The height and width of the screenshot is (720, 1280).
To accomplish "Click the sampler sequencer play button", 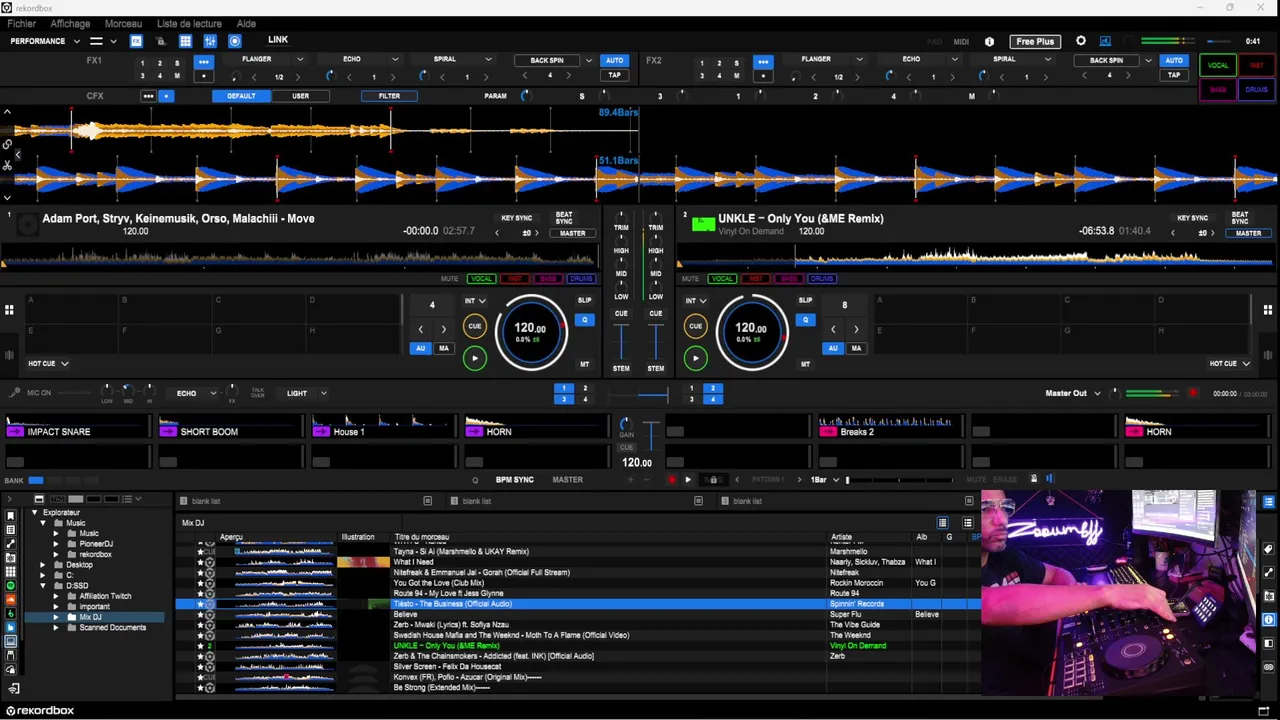I will pos(687,480).
